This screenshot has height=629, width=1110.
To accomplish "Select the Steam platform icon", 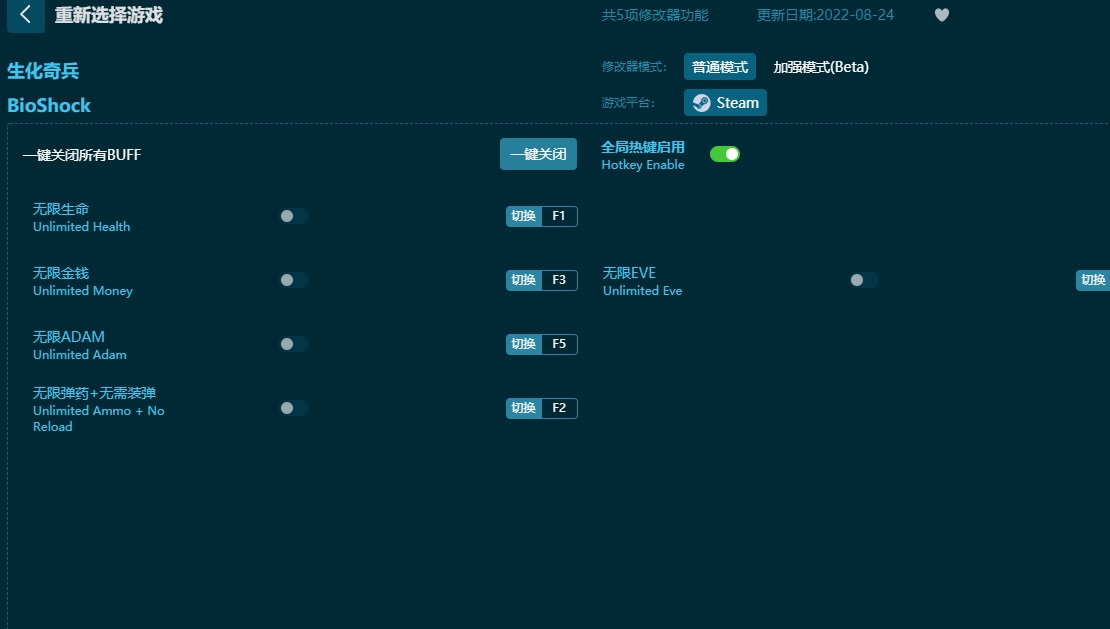I will [x=724, y=102].
